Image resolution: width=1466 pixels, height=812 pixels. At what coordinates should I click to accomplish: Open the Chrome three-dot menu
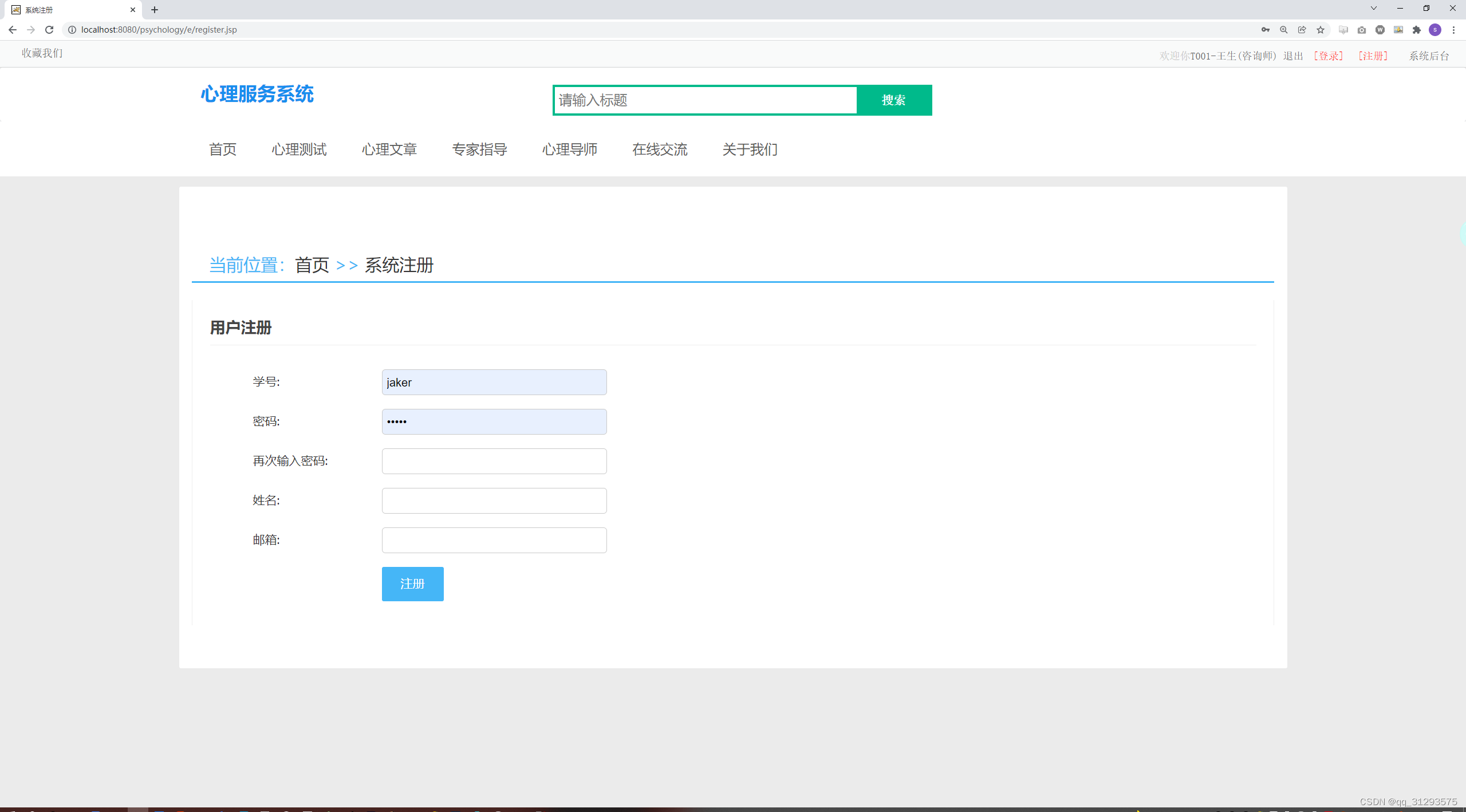click(1455, 29)
